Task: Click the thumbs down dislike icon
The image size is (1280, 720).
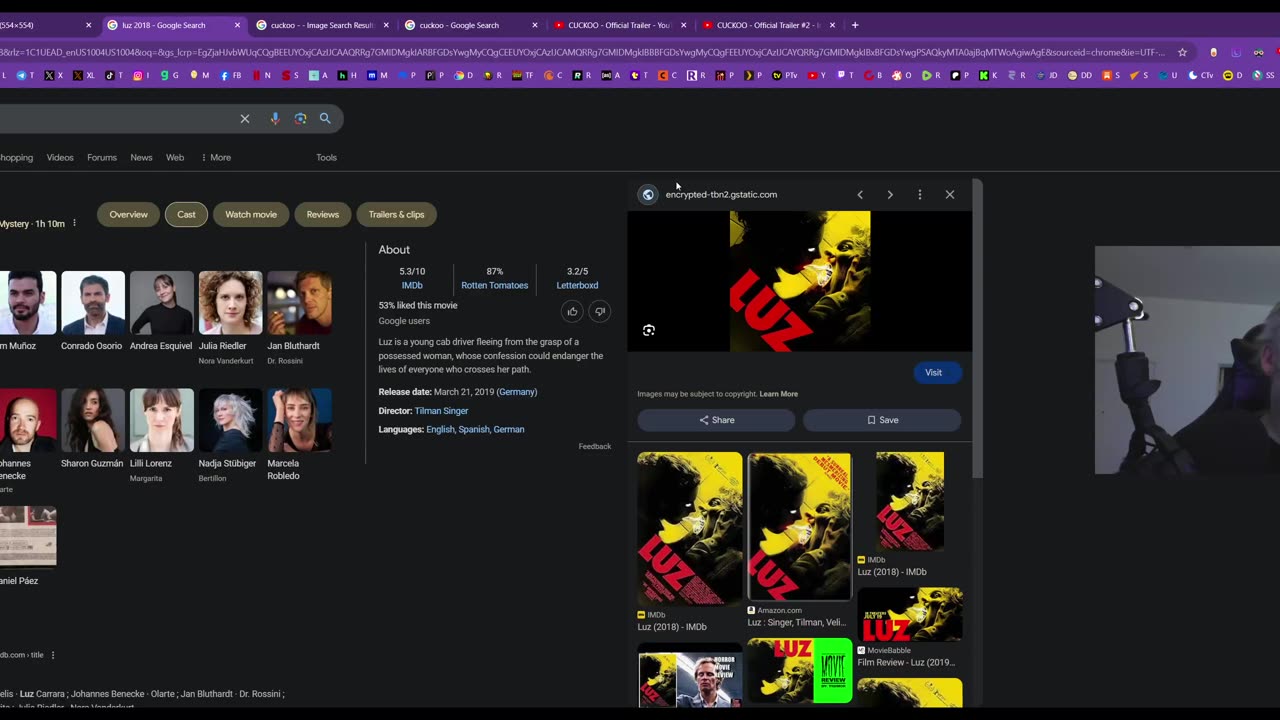Action: tap(600, 312)
